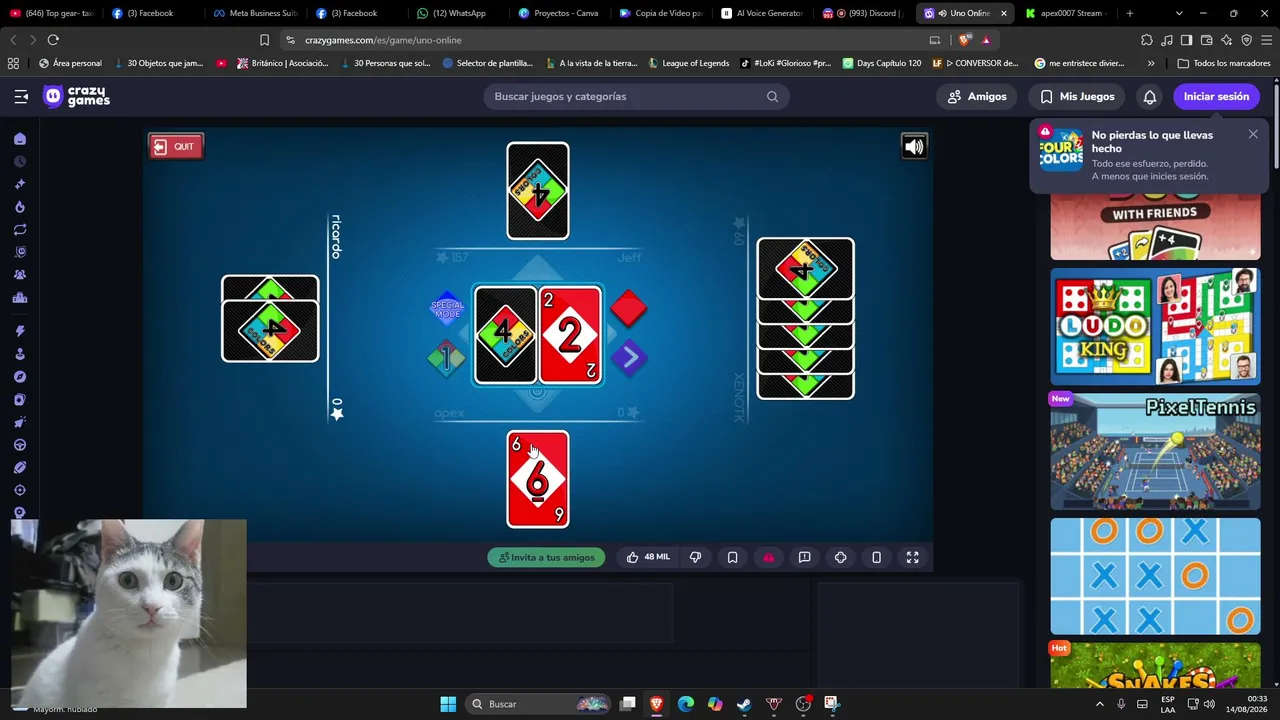Viewport: 1280px width, 720px height.
Task: Open driving steering wheel icon in sidebar
Action: (x=20, y=445)
